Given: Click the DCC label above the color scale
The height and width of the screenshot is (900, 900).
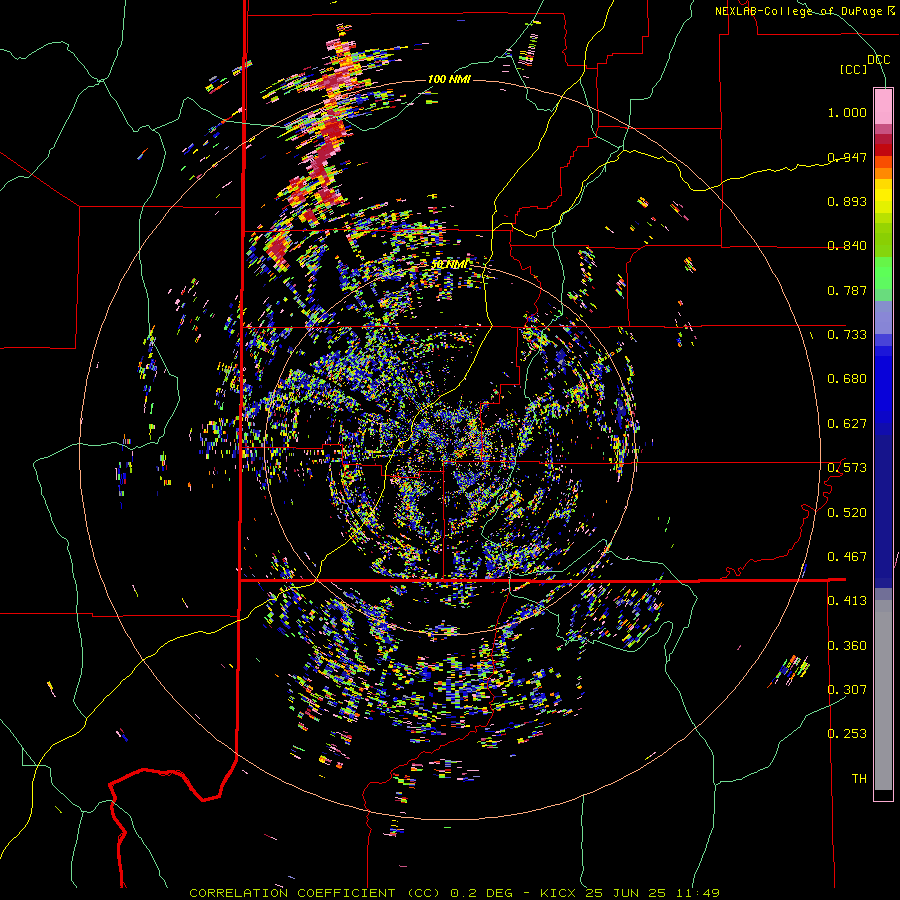Looking at the screenshot, I should [x=878, y=60].
